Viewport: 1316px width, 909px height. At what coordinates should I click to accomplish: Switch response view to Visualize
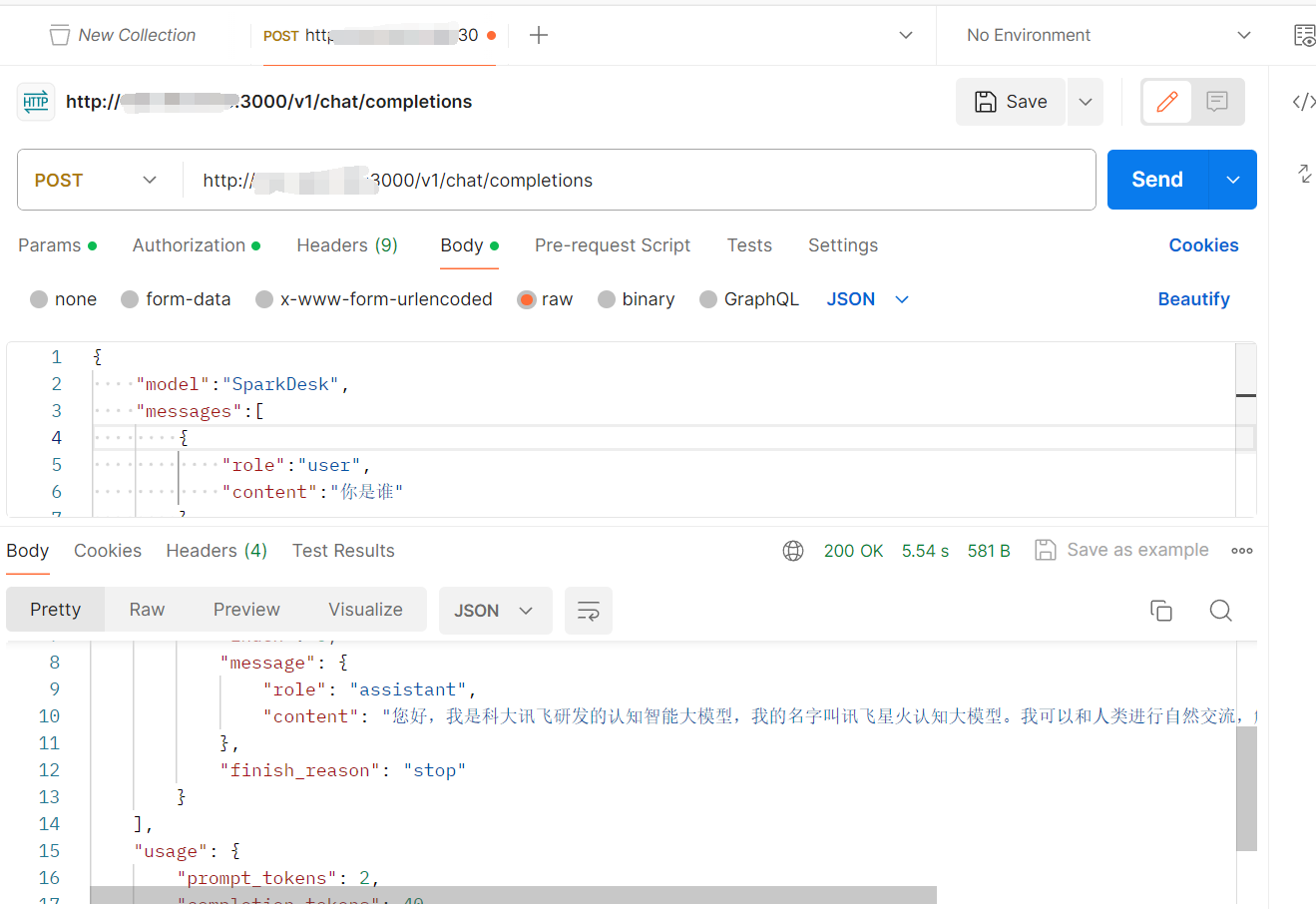[x=365, y=610]
